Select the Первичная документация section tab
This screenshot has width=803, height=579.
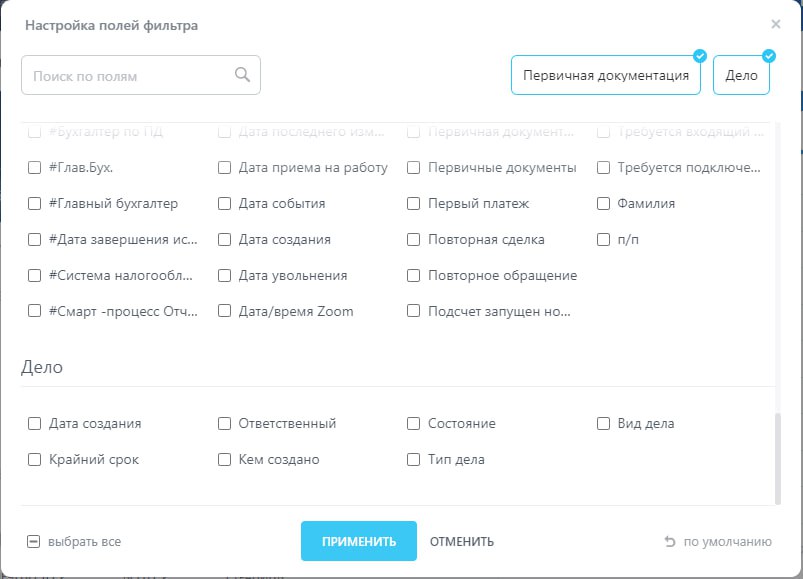pos(606,76)
